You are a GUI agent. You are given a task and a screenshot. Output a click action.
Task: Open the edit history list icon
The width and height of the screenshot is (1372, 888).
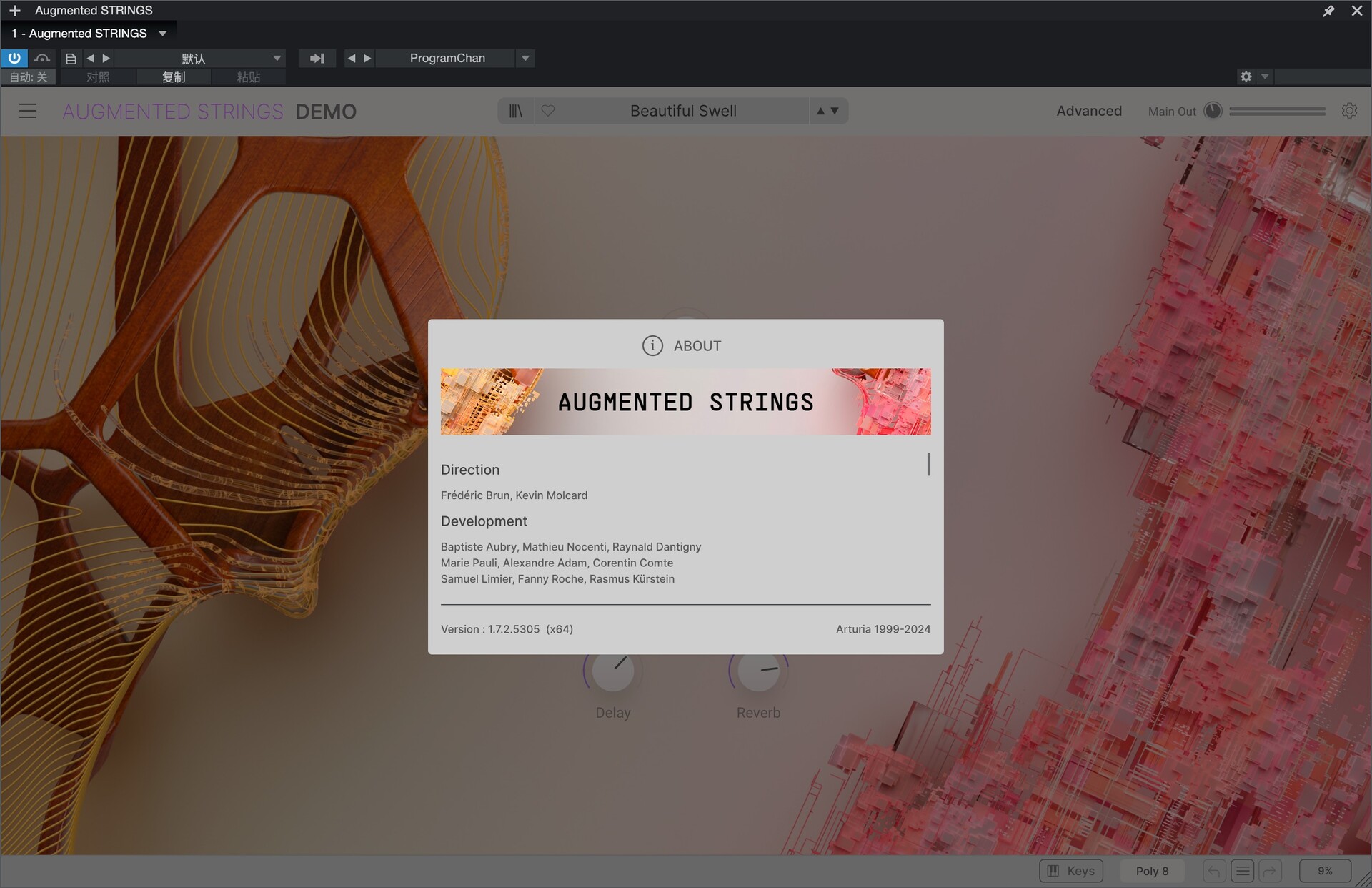pyautogui.click(x=1243, y=871)
